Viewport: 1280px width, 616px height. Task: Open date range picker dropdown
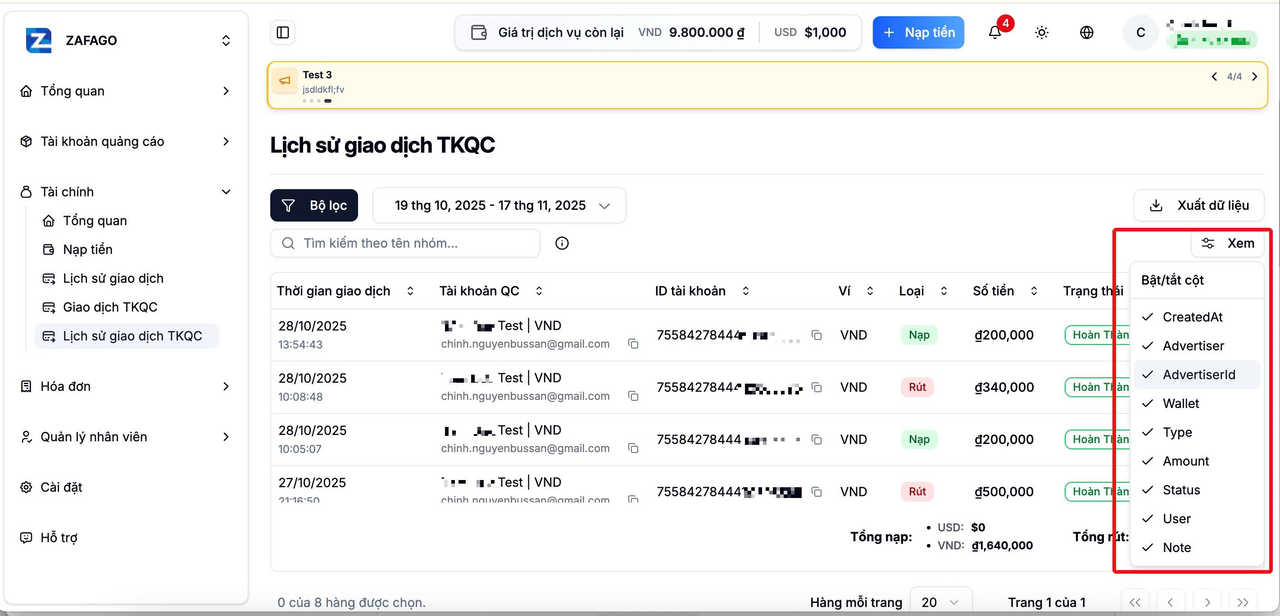click(x=499, y=205)
